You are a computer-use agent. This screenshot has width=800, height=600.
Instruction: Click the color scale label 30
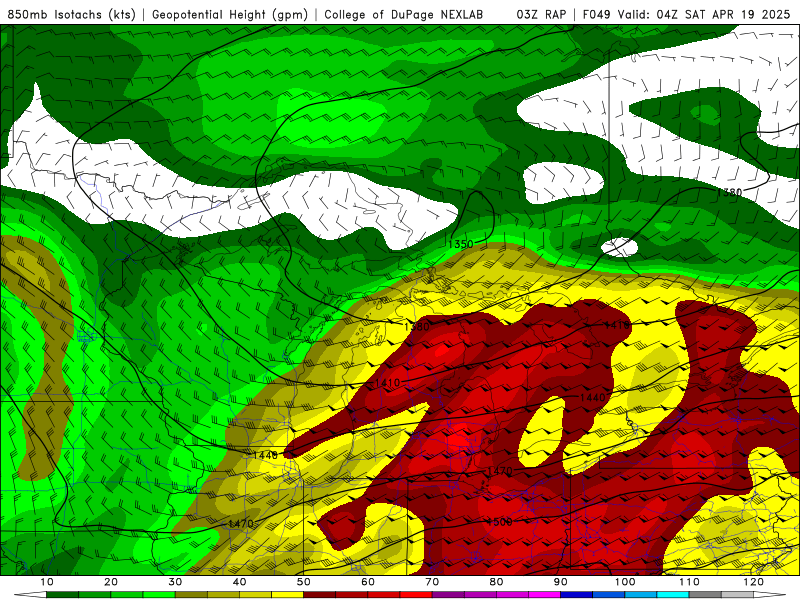(x=175, y=582)
